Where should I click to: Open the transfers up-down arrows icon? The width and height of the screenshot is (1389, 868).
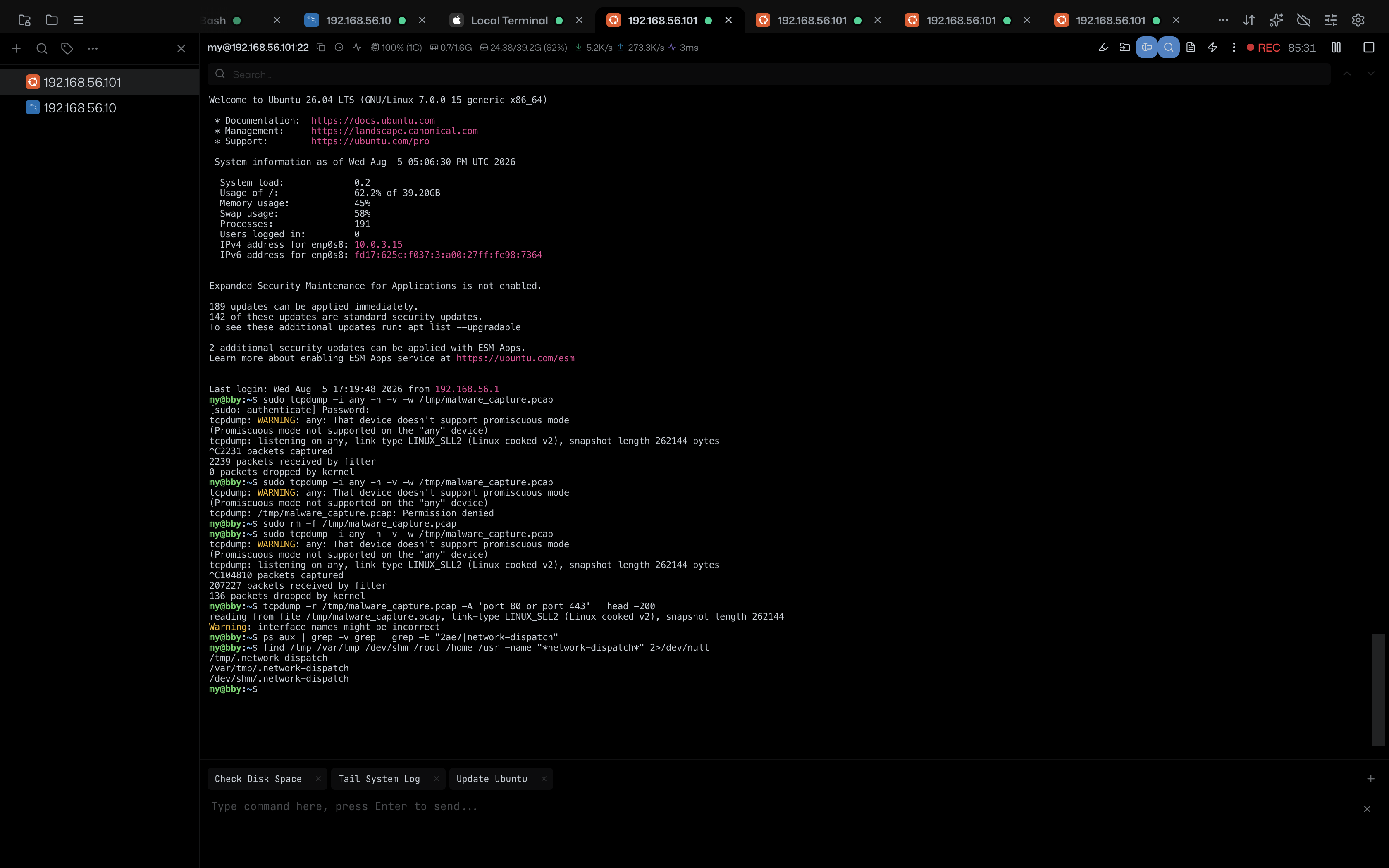tap(1249, 20)
